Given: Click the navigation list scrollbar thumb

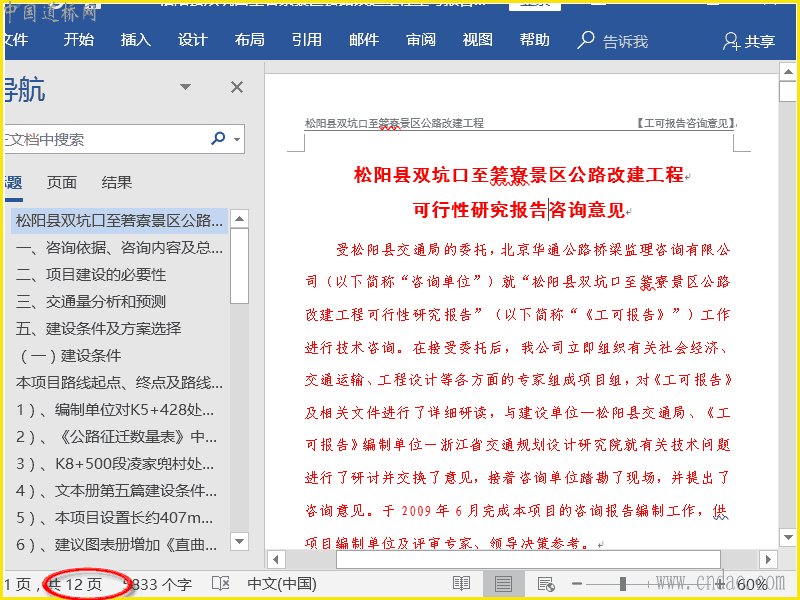Looking at the screenshot, I should [x=239, y=266].
